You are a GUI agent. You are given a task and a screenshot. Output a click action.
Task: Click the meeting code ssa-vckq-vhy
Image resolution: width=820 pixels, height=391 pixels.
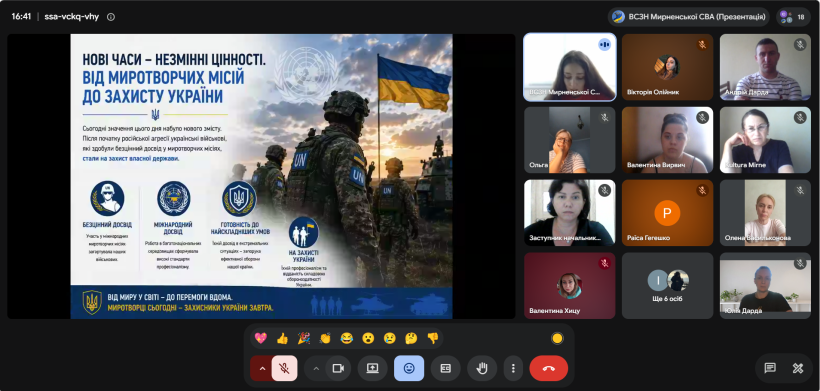coord(72,17)
